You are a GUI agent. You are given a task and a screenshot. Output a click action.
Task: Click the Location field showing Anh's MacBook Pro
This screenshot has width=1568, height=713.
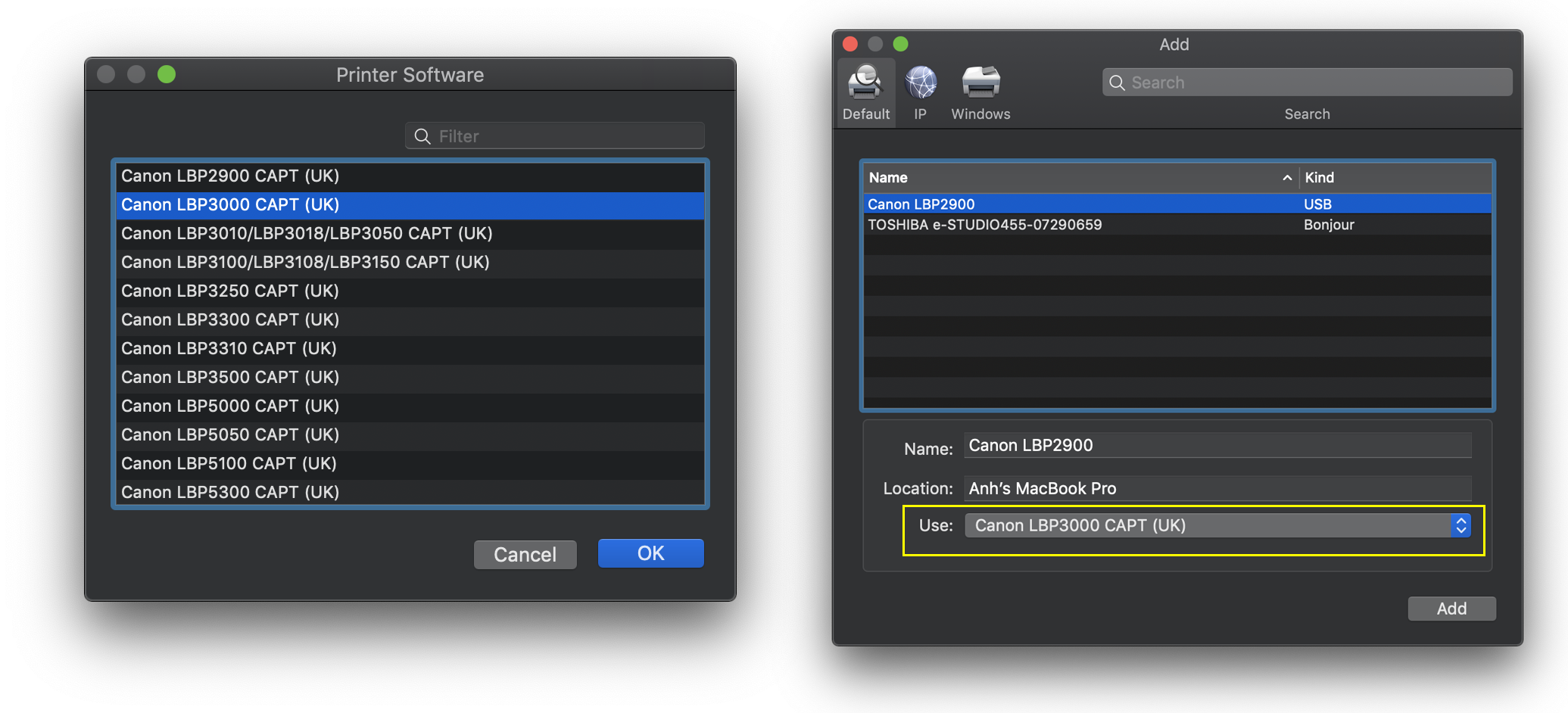(x=1217, y=488)
